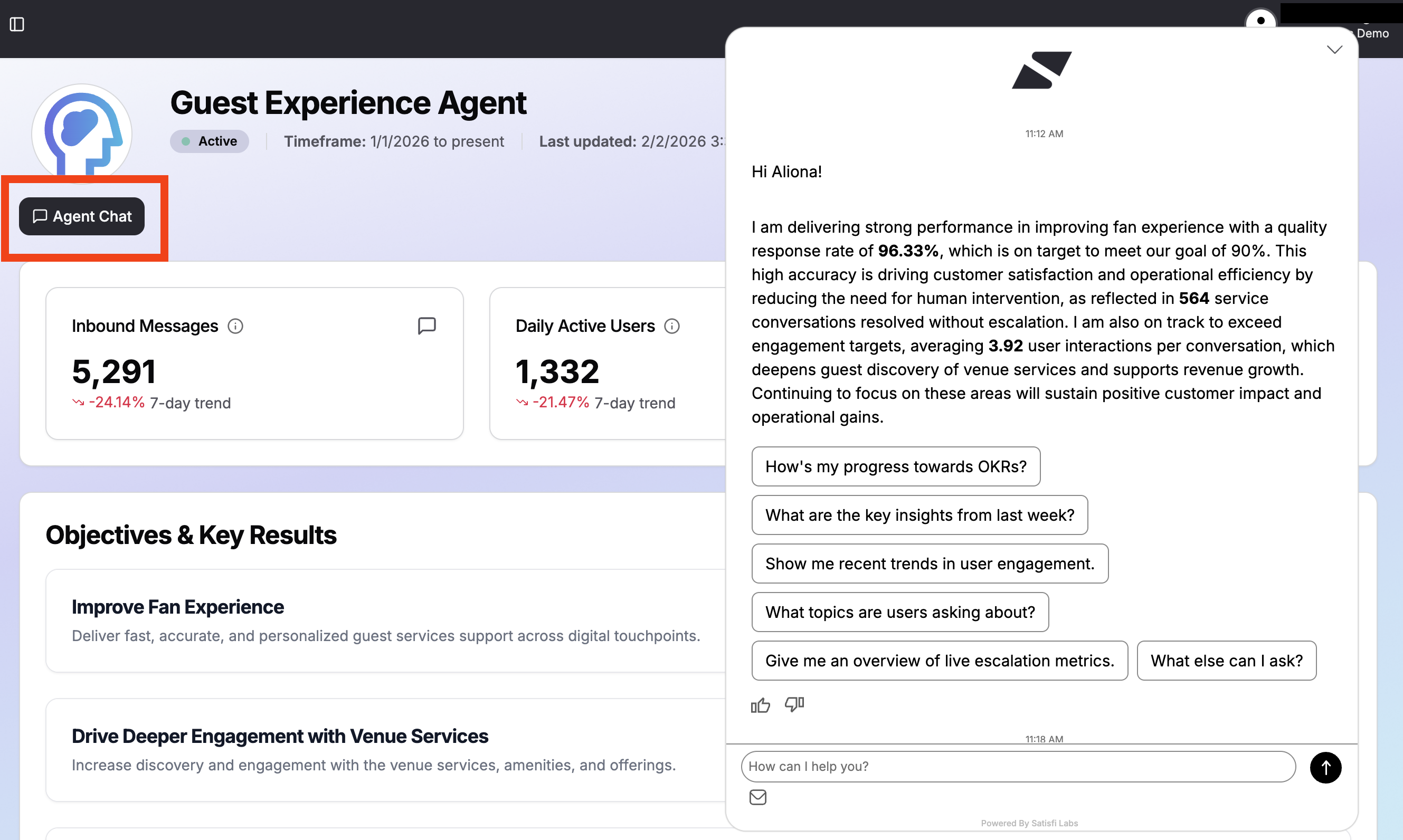This screenshot has width=1403, height=840.
Task: Click the Guest Experience Agent avatar
Action: pos(82,133)
